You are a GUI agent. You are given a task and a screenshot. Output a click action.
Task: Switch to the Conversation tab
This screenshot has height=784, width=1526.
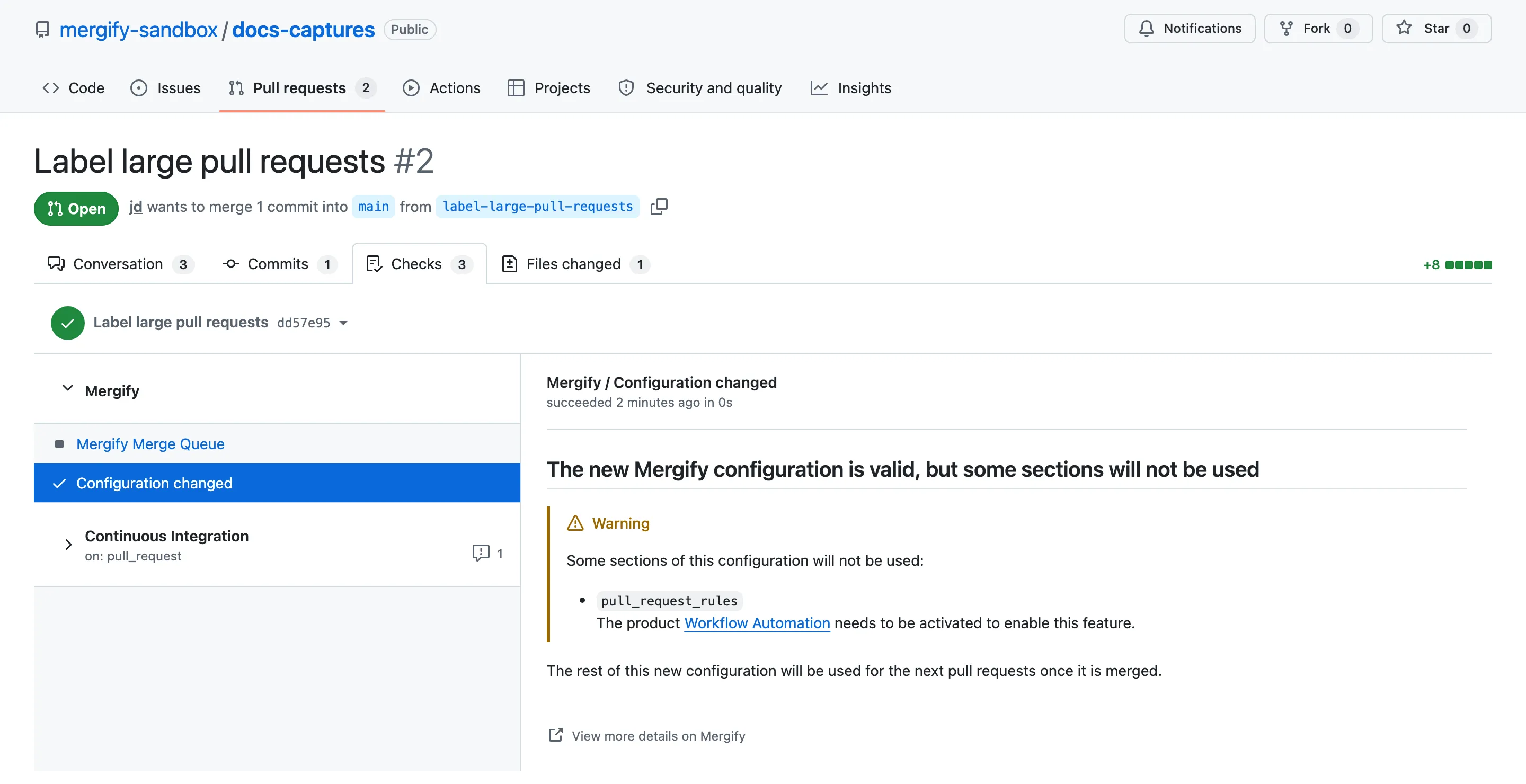pos(121,264)
